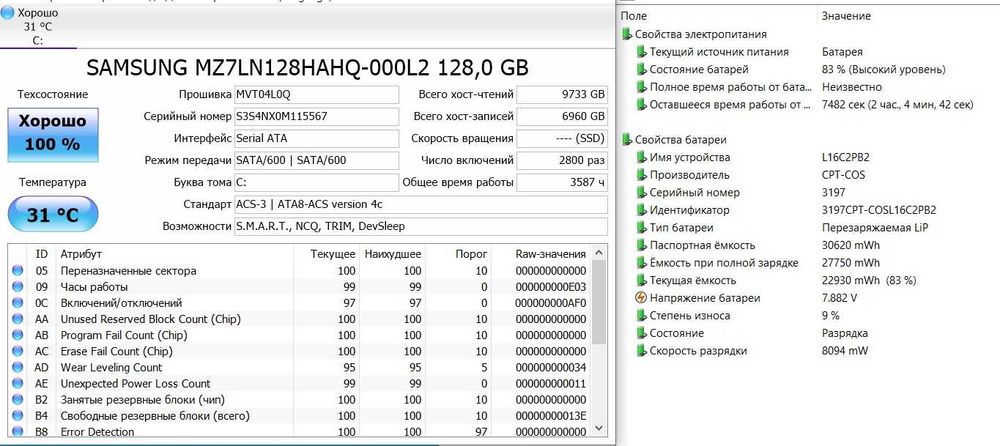This screenshot has width=1000, height=446.
Task: Click the Значение column header in battery panel
Action: [846, 16]
